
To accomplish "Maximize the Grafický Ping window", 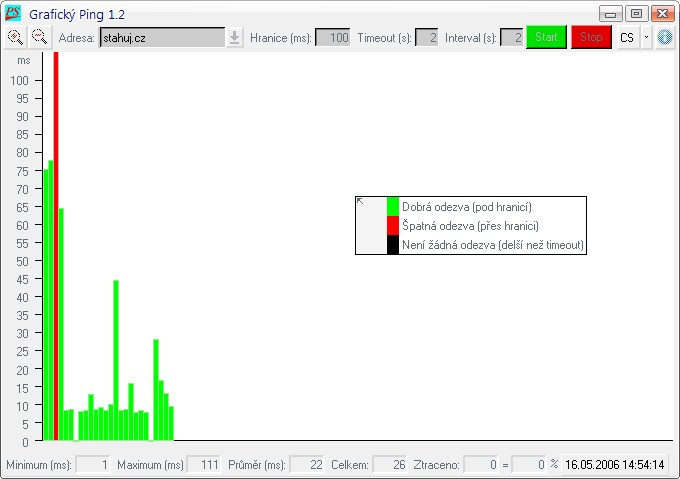I will click(636, 14).
